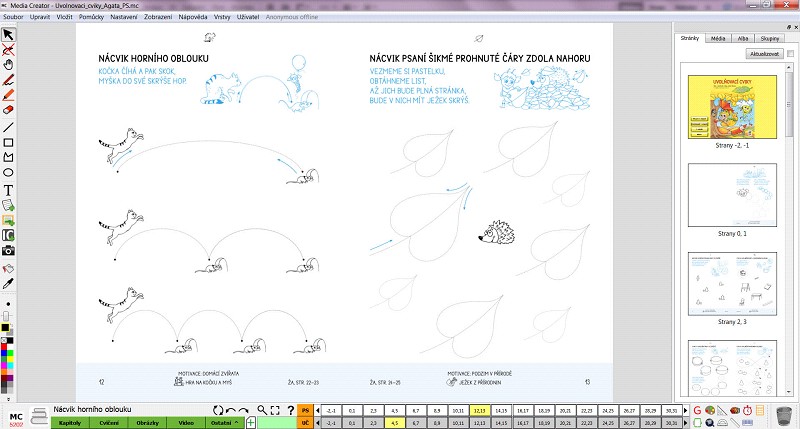Pick the ellipse shape tool
Image resolution: width=800 pixels, height=429 pixels.
(8, 172)
